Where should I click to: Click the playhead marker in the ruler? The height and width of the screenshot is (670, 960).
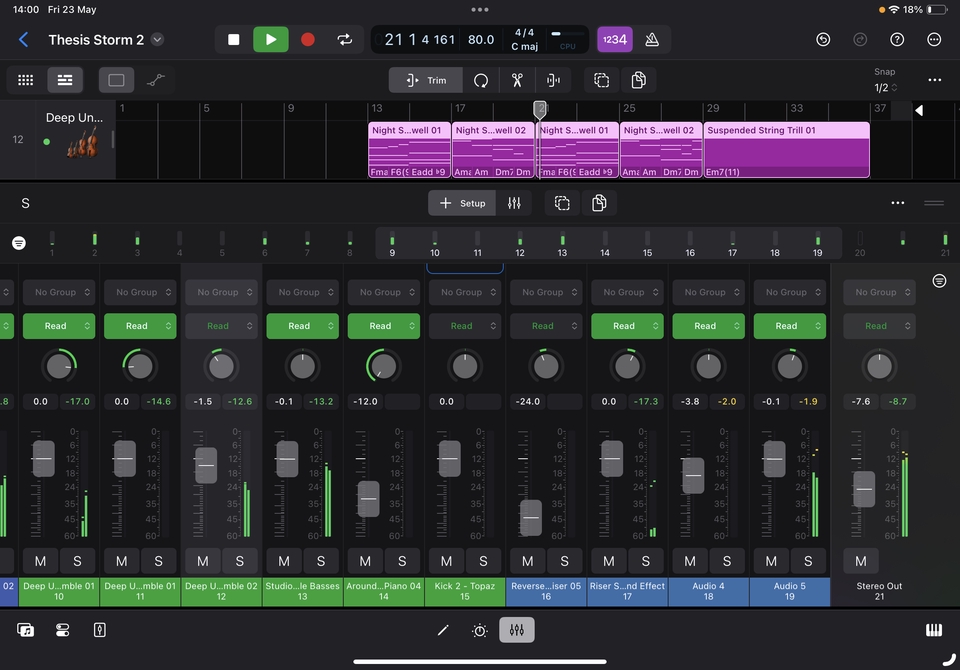[539, 110]
